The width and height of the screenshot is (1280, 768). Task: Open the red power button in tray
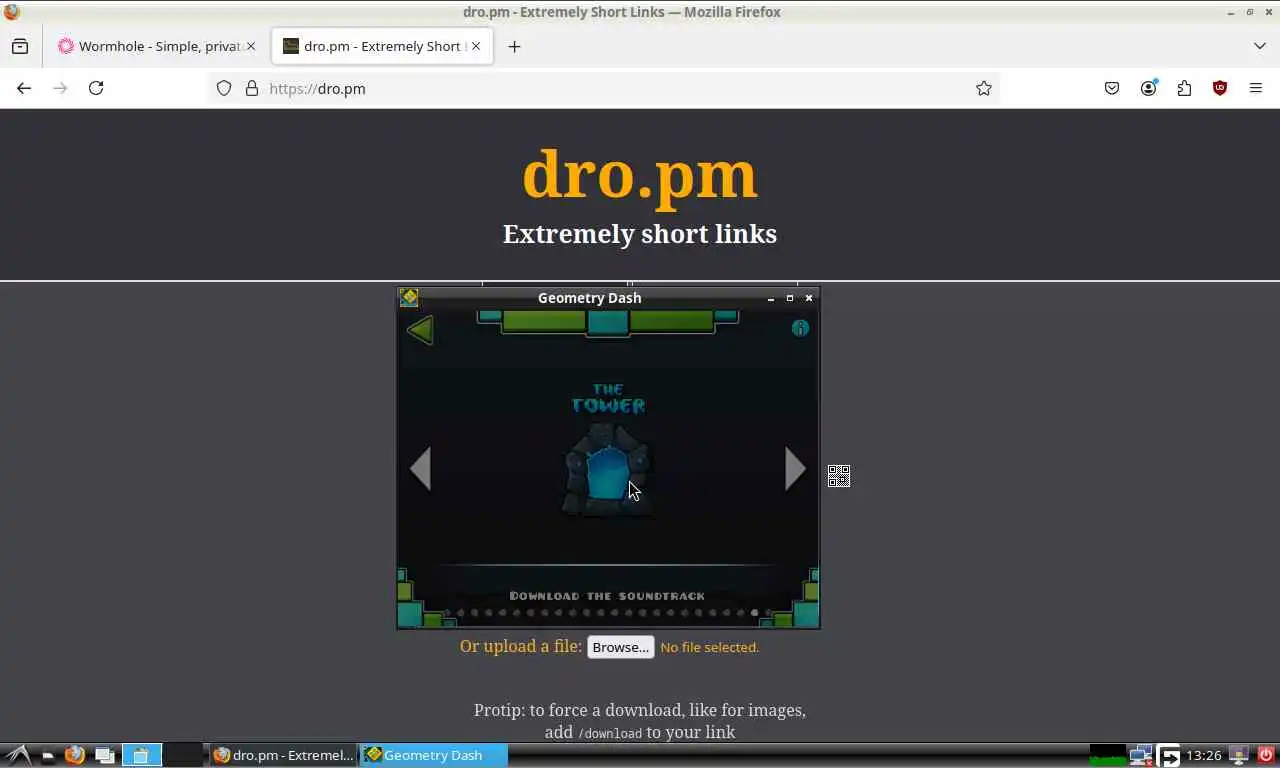(1266, 755)
